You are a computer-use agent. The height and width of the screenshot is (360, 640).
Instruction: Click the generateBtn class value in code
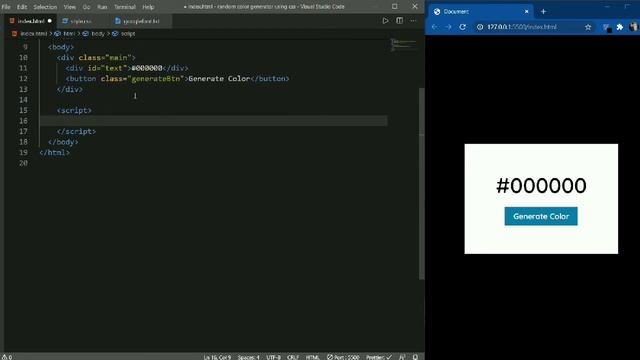[x=156, y=79]
